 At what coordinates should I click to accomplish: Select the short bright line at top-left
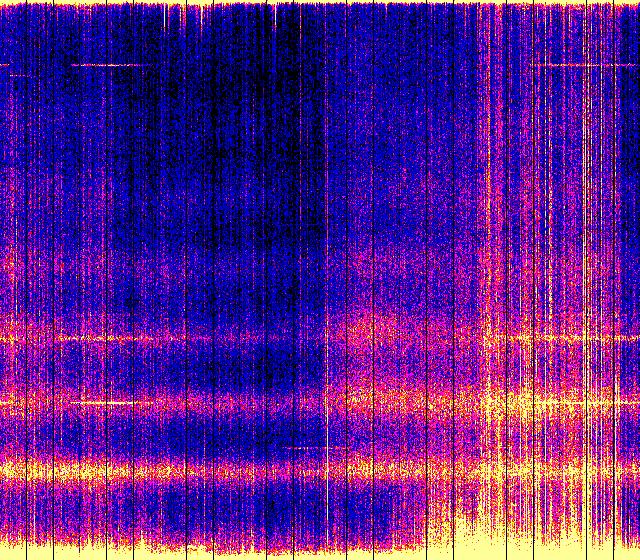point(110,65)
